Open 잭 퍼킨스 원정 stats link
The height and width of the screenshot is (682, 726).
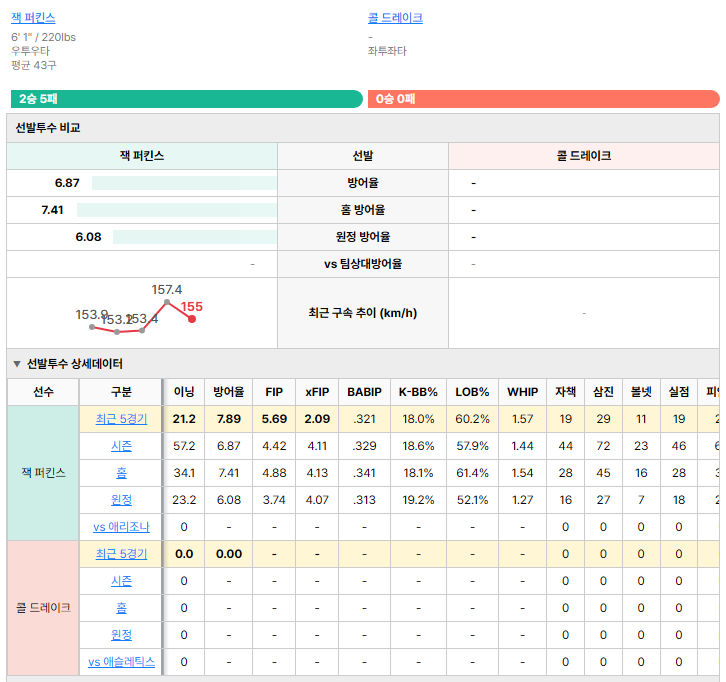click(x=121, y=500)
